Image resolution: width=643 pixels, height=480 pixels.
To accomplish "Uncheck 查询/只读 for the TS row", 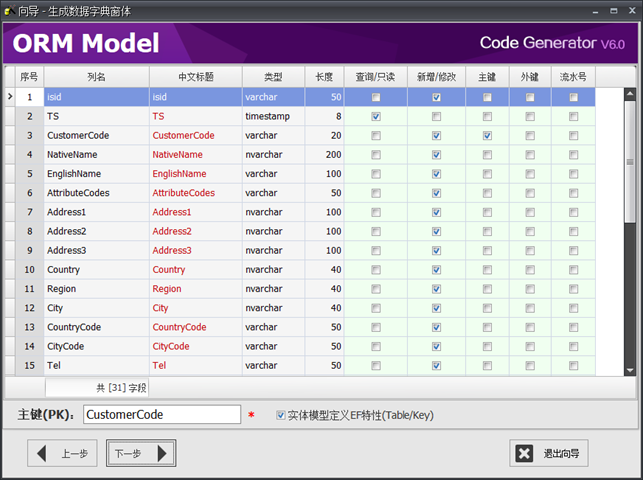I will (375, 116).
